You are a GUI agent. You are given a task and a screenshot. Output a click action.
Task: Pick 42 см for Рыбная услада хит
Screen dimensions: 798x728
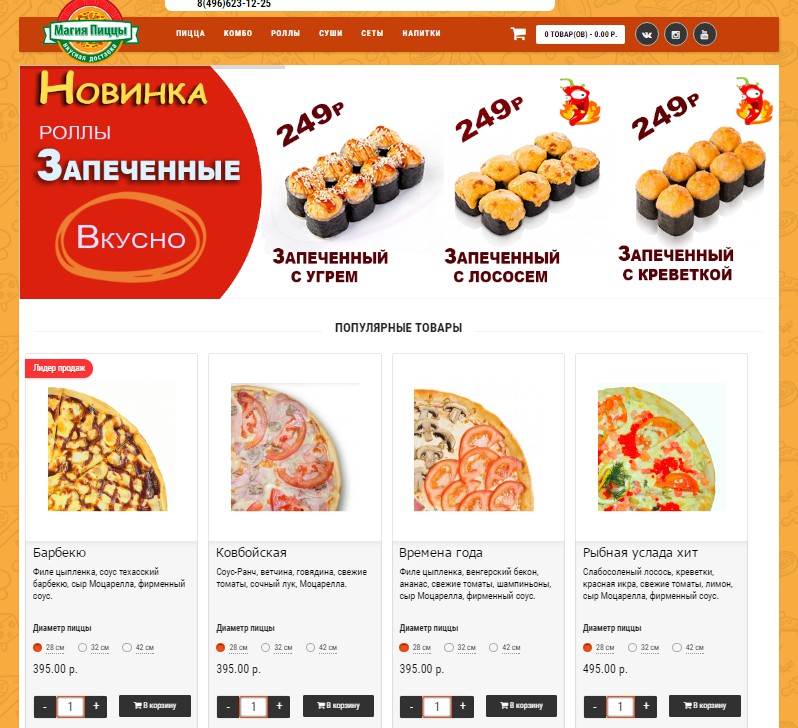click(x=677, y=648)
